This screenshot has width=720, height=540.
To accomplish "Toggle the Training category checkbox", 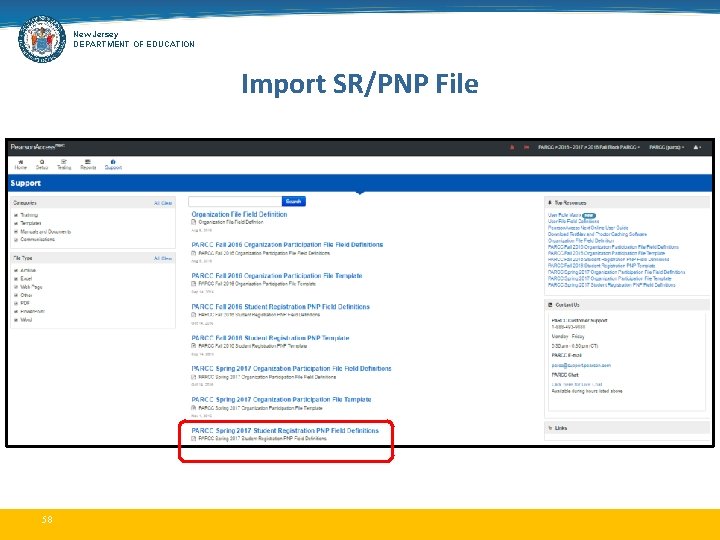I will tap(16, 215).
